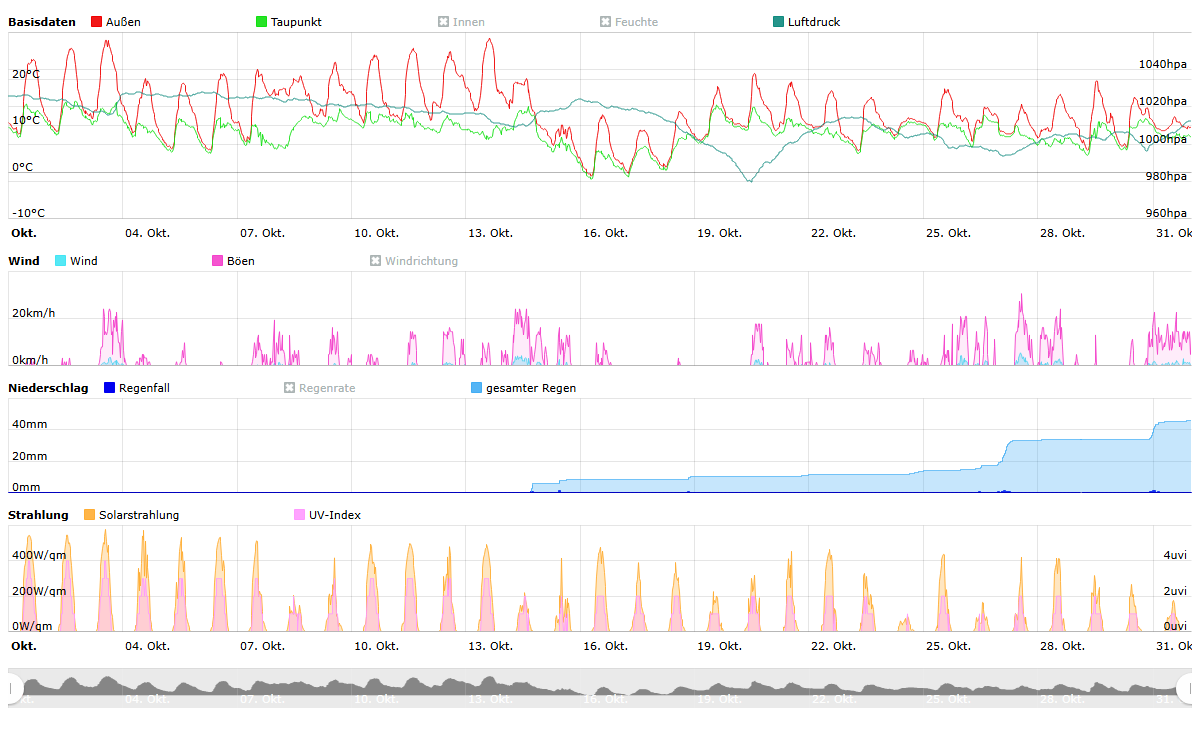Click the Luftdruck legend label
This screenshot has width=1200, height=750.
coord(813,22)
